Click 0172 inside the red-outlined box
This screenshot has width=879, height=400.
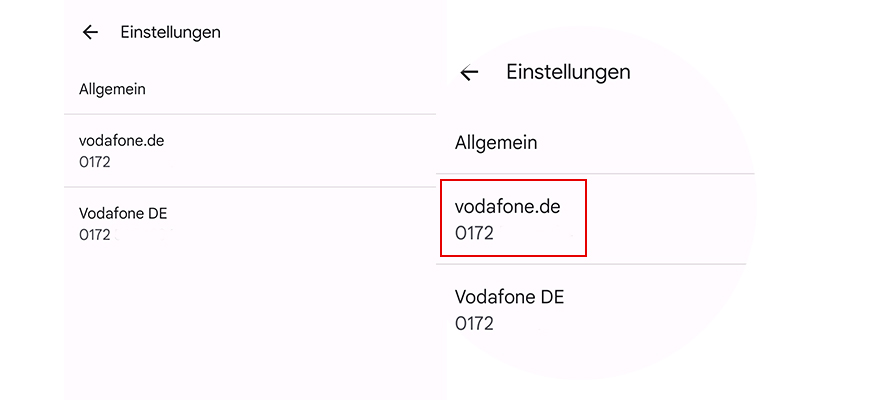[474, 234]
